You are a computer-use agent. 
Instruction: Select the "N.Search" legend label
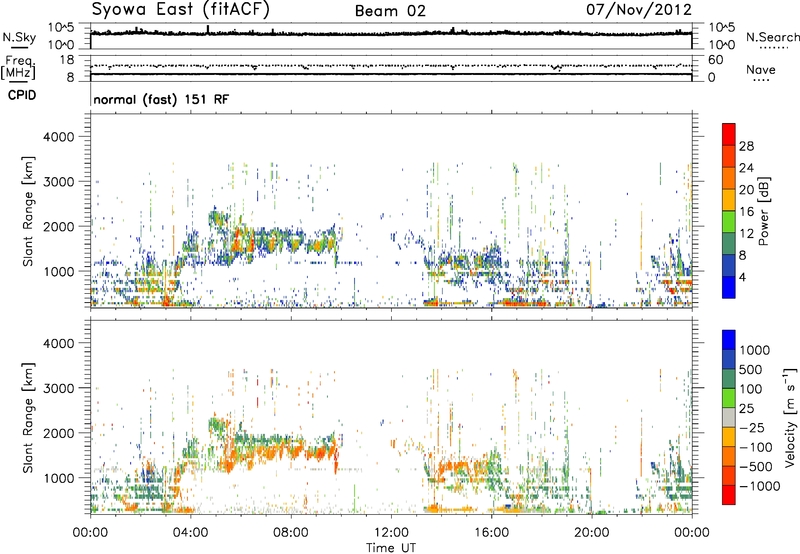coord(772,37)
